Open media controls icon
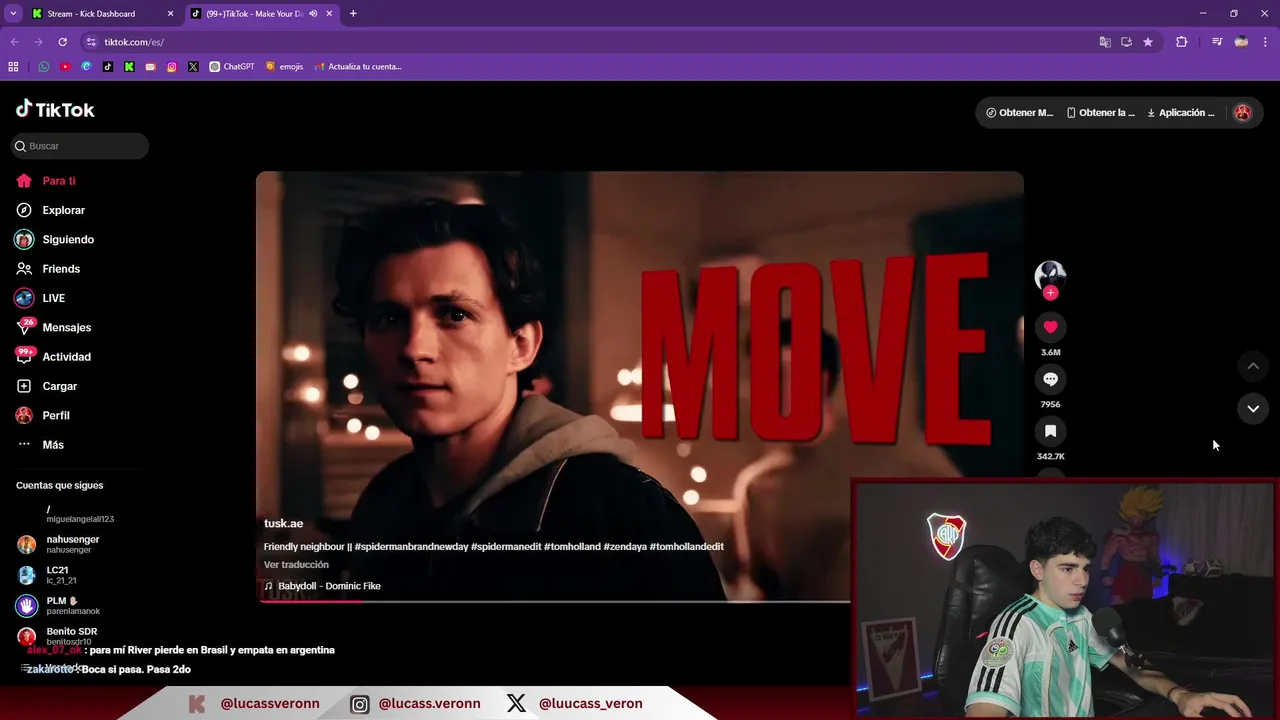Image resolution: width=1280 pixels, height=720 pixels. pyautogui.click(x=1217, y=42)
